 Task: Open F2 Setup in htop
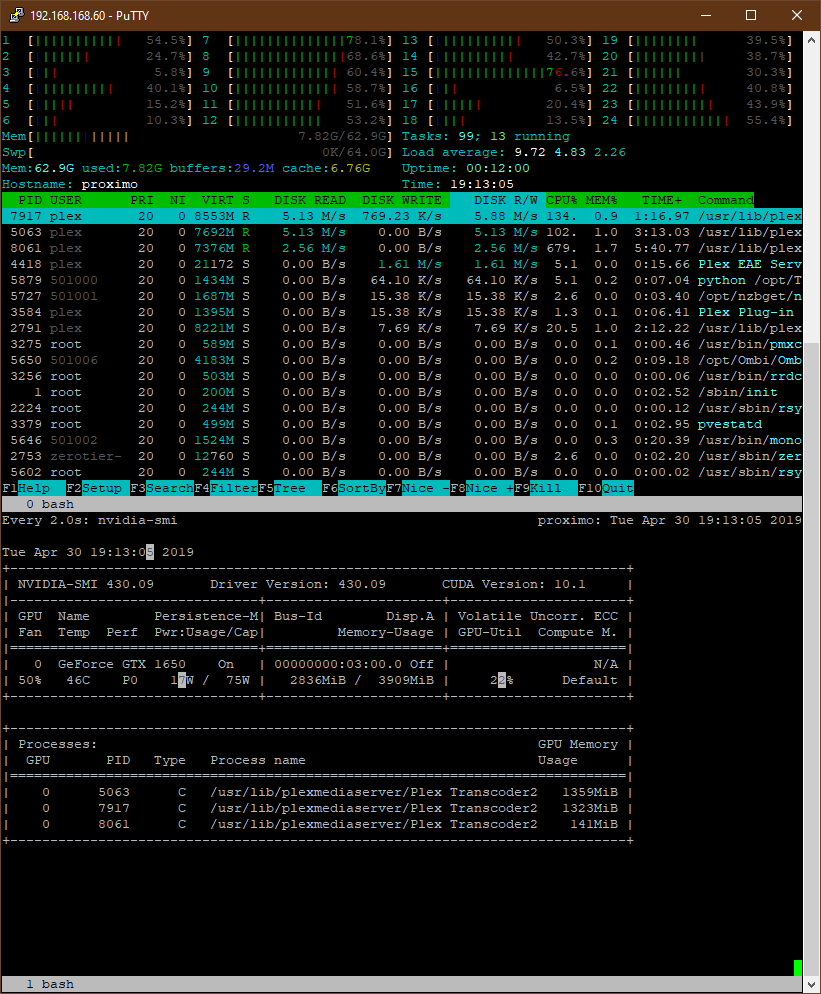pos(98,488)
